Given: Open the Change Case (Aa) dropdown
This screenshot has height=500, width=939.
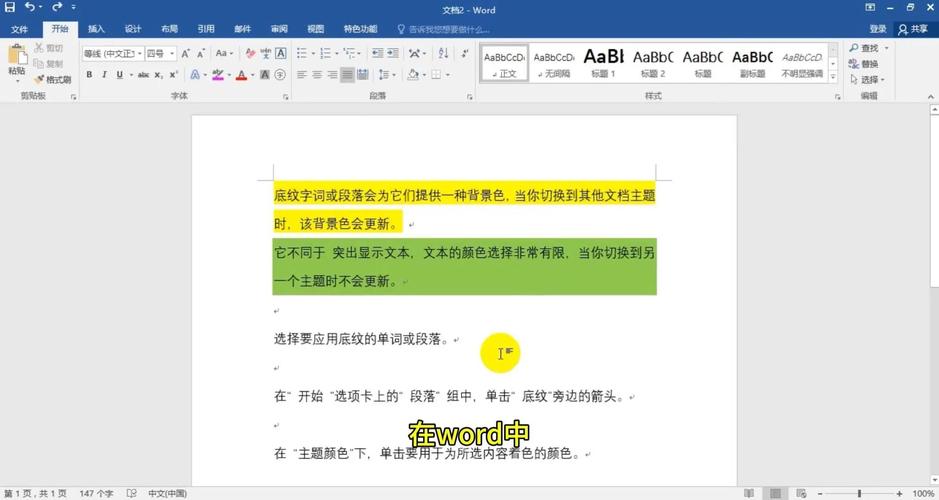Looking at the screenshot, I should click(225, 53).
